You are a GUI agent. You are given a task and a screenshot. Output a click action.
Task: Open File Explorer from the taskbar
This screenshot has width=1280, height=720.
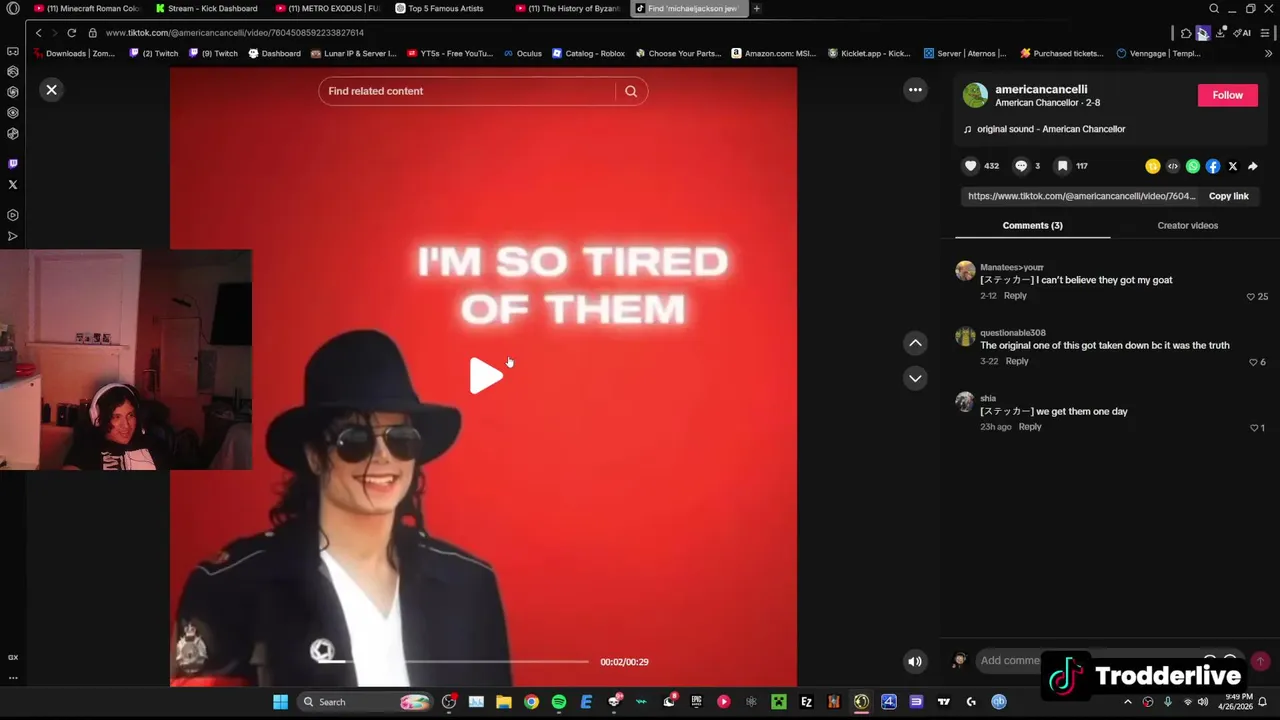pos(504,702)
